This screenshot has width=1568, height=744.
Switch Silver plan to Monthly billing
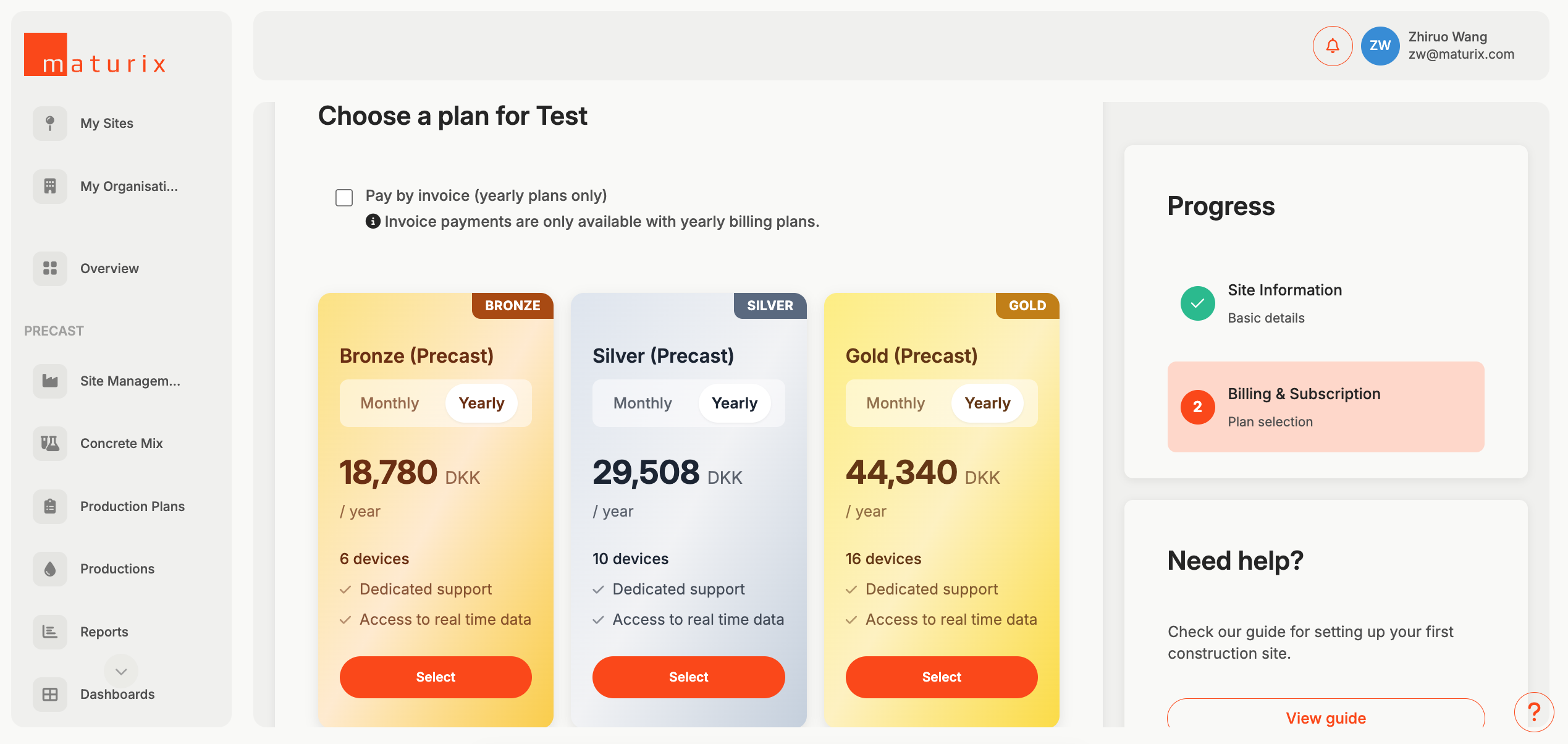click(643, 403)
